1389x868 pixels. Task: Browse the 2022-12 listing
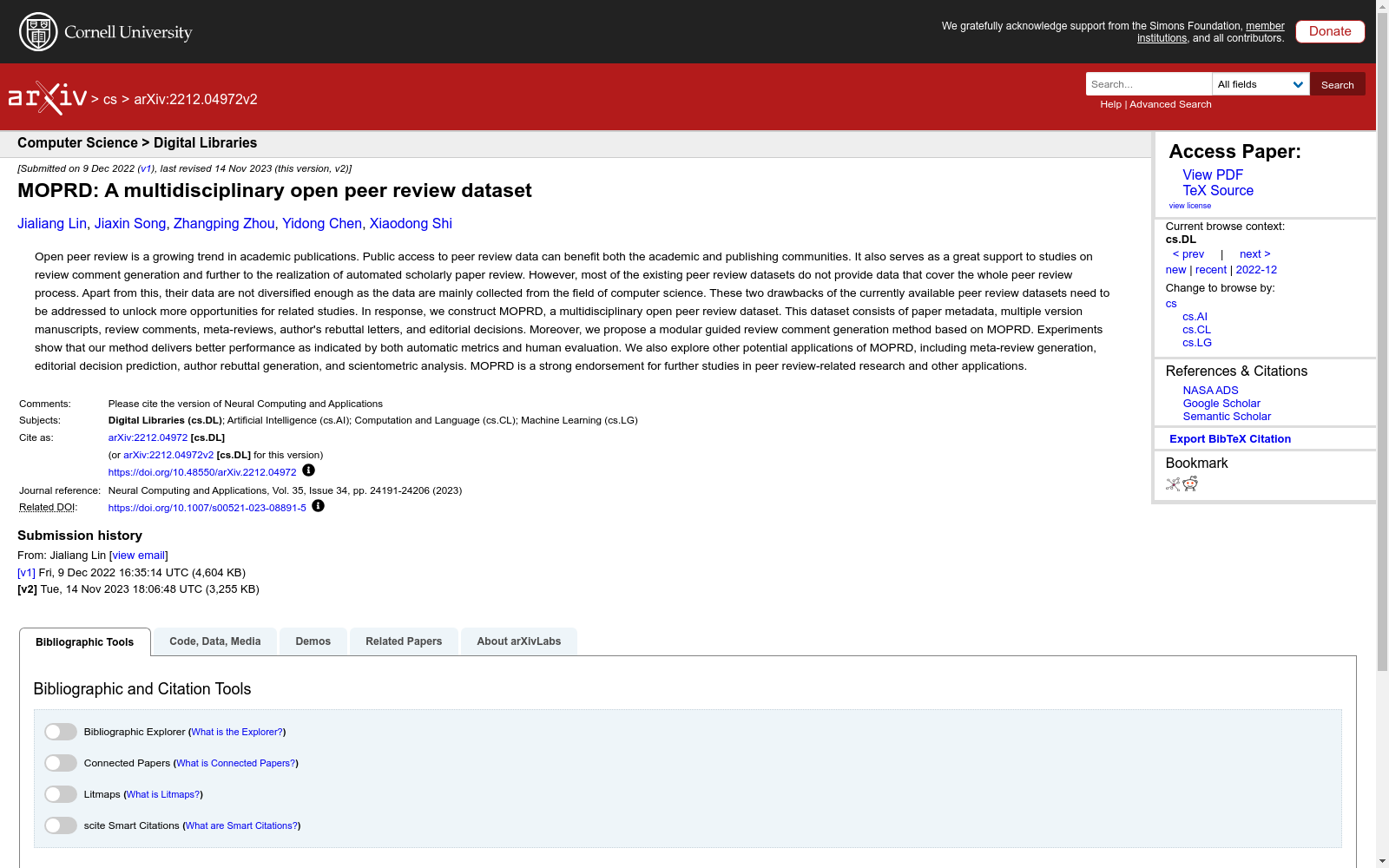coord(1256,270)
